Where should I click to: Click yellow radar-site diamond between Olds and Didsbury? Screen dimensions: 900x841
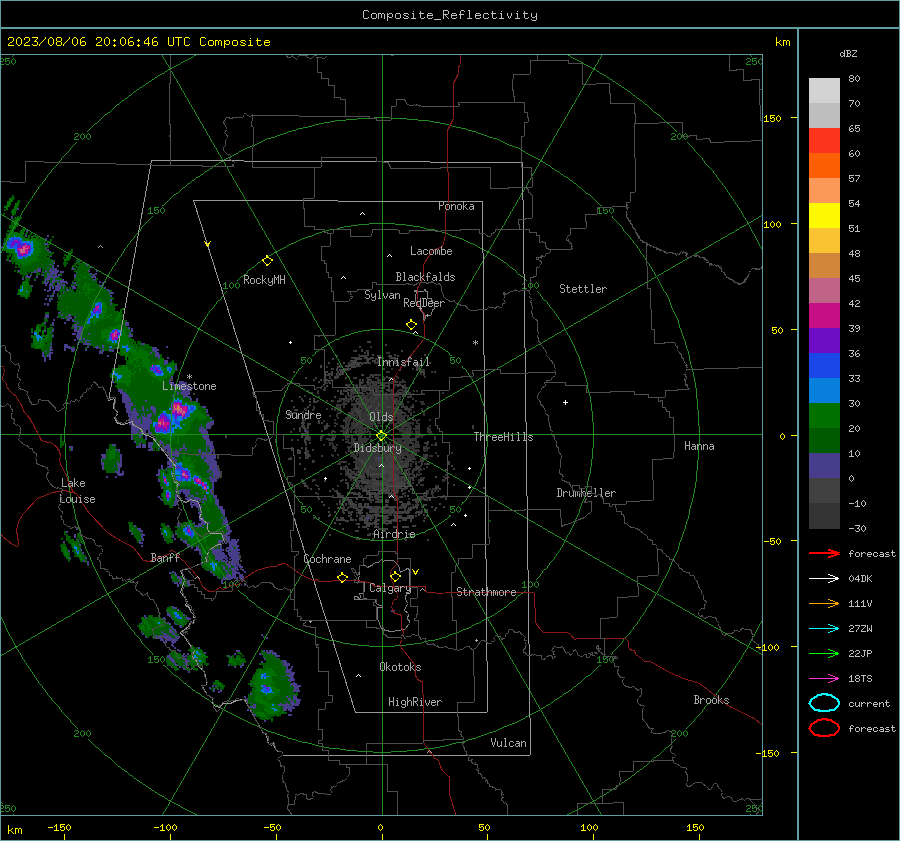pyautogui.click(x=381, y=435)
